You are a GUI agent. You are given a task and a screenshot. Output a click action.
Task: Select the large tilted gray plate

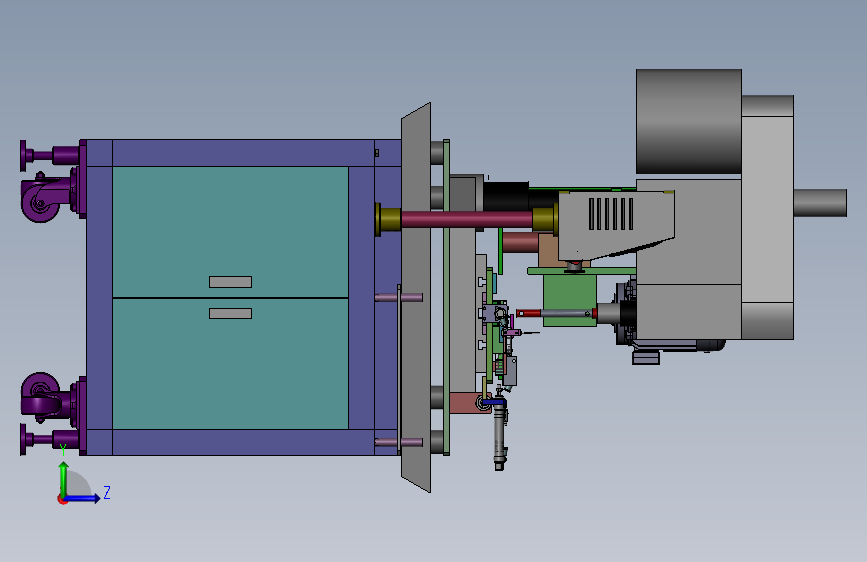[416, 297]
